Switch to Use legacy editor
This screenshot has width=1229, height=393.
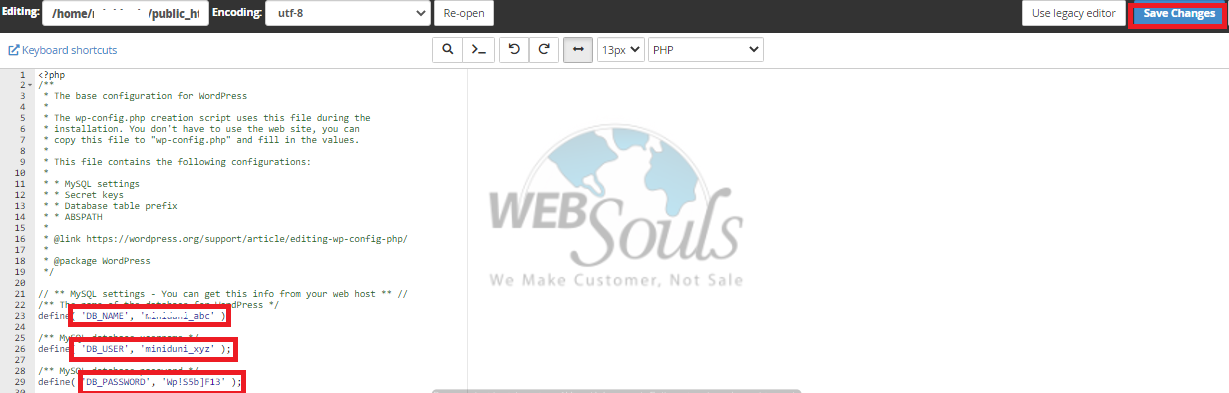[x=1073, y=13]
